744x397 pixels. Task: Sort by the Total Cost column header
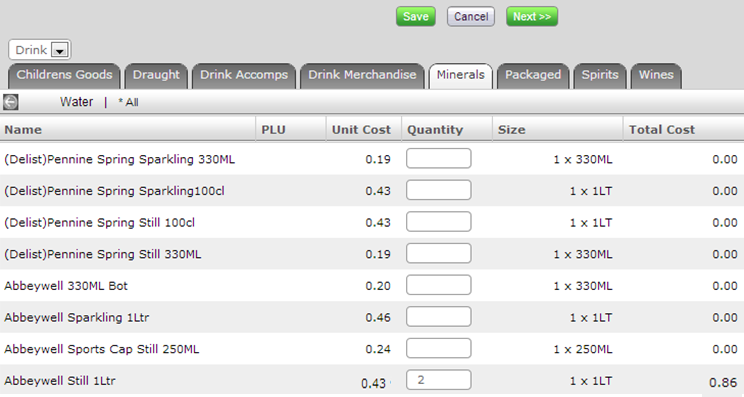click(683, 129)
